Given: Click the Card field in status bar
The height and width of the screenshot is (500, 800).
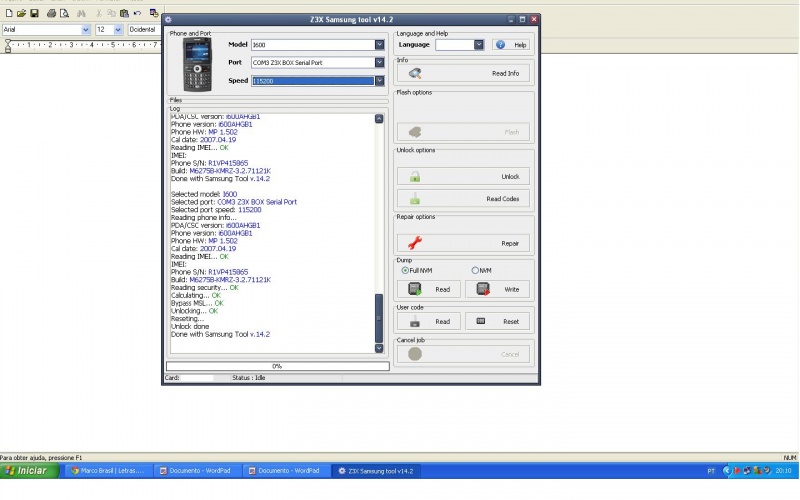Looking at the screenshot, I should pos(196,378).
